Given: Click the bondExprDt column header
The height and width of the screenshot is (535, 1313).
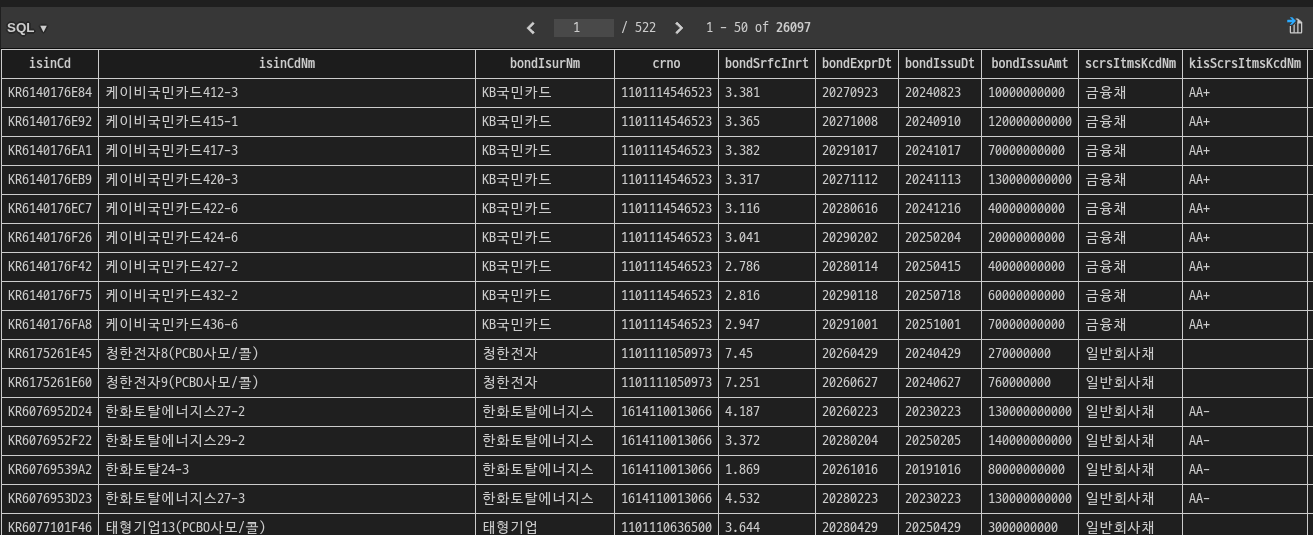Looking at the screenshot, I should (856, 64).
